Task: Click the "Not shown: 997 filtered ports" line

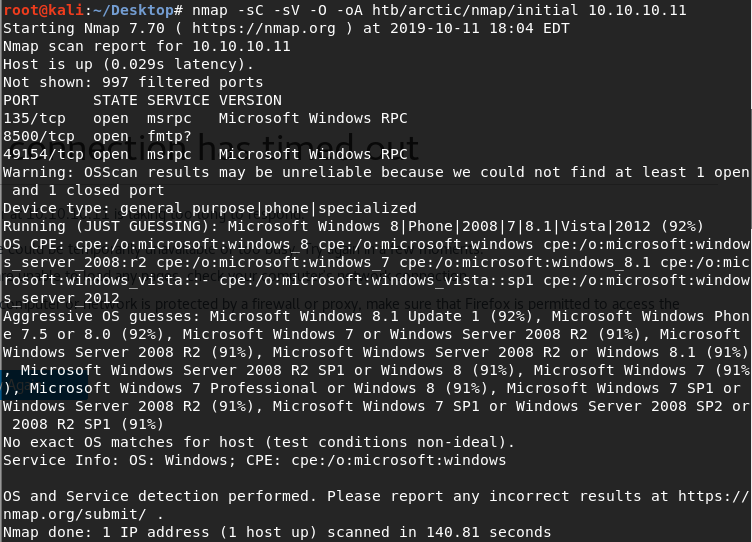Action: pos(133,82)
